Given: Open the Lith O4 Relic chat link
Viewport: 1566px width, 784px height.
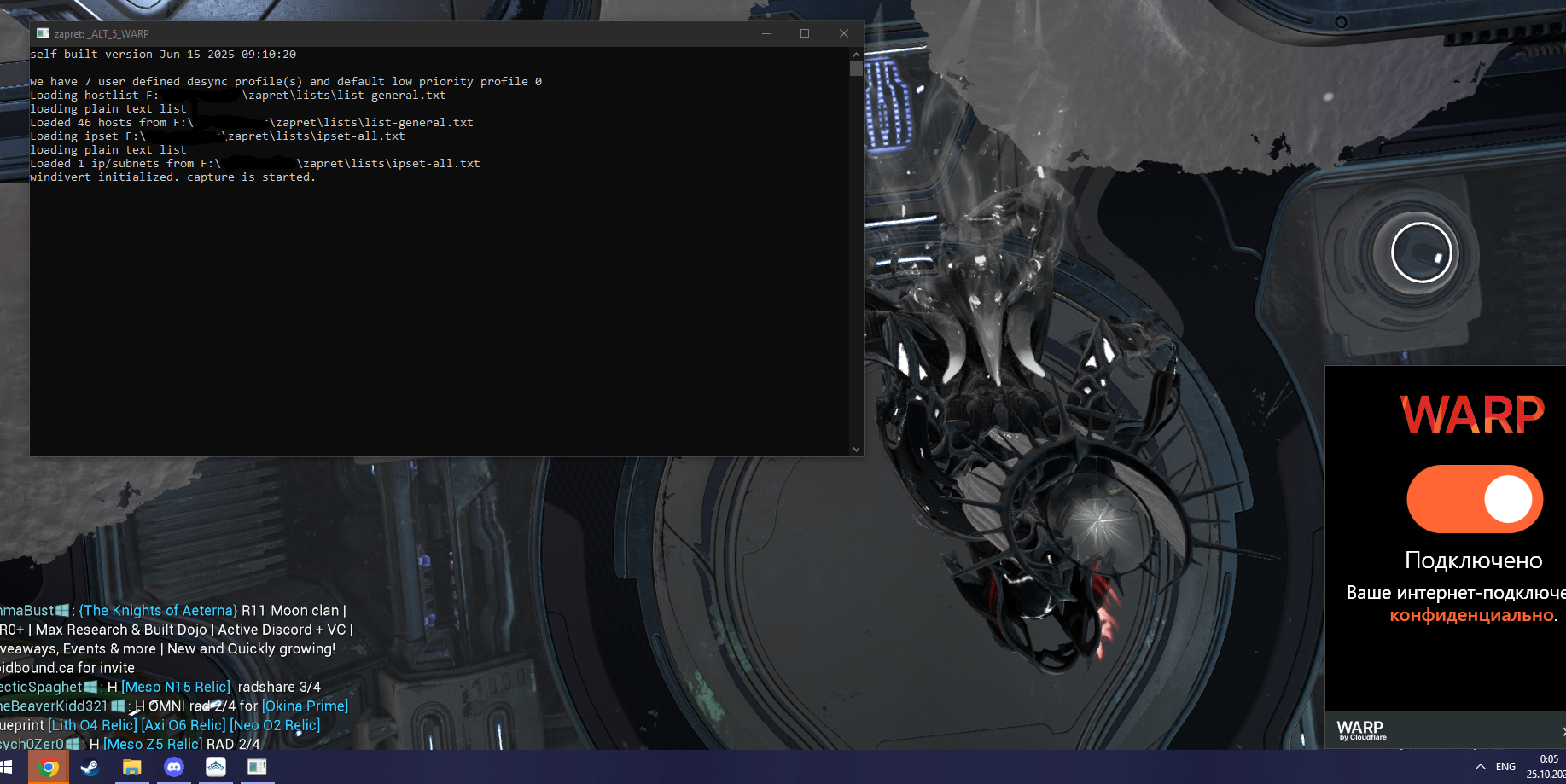Looking at the screenshot, I should [92, 725].
